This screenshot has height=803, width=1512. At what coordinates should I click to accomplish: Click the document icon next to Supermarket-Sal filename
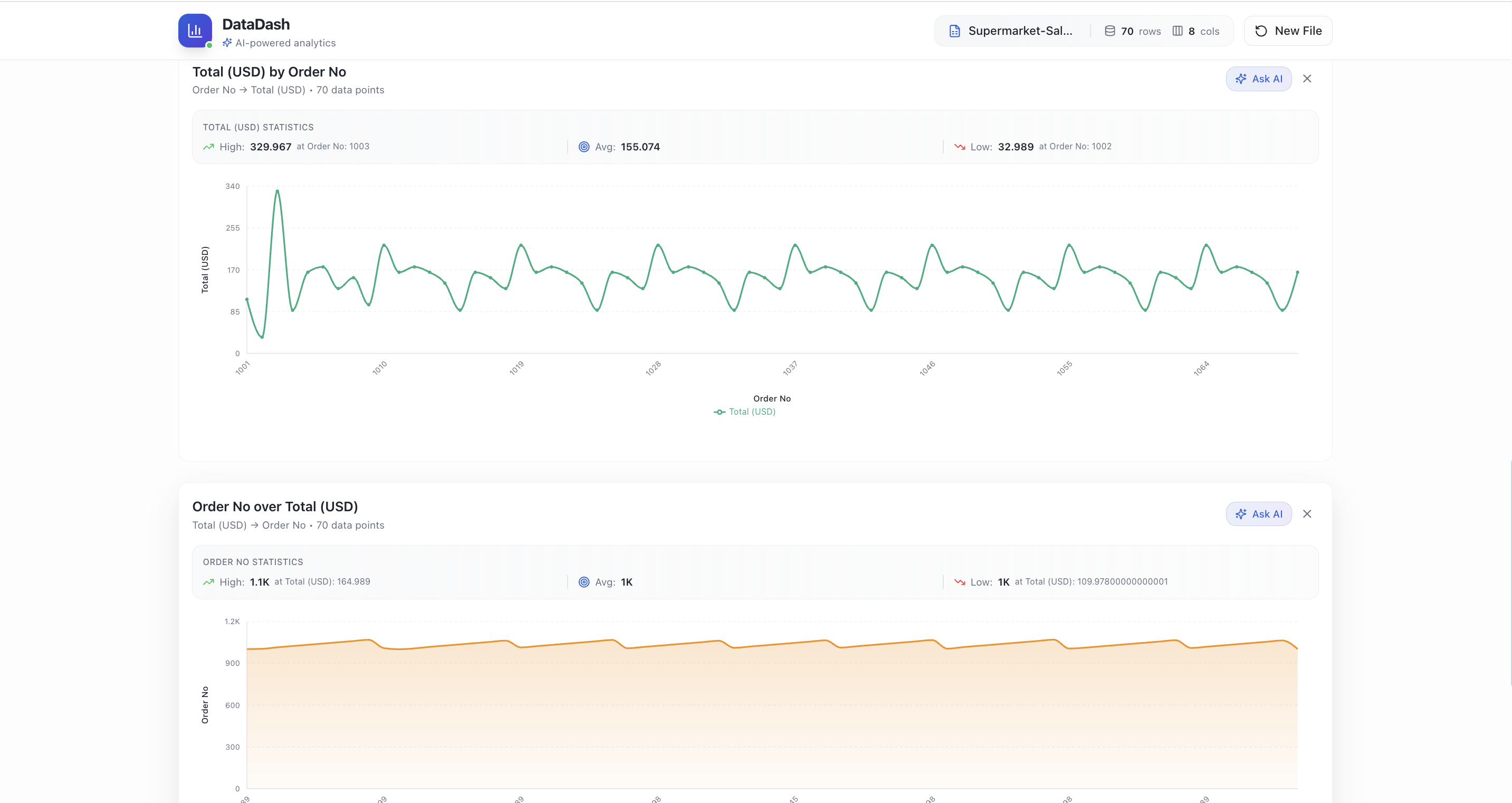click(955, 31)
